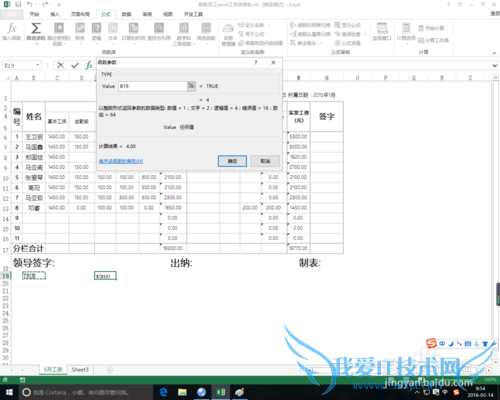
Task: Click Trace Dependents
Action: tap(310, 34)
